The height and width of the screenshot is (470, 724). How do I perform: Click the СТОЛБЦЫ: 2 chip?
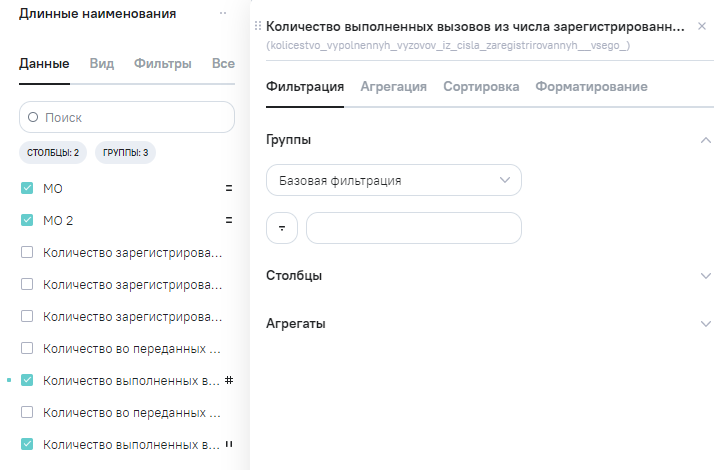pyautogui.click(x=53, y=153)
